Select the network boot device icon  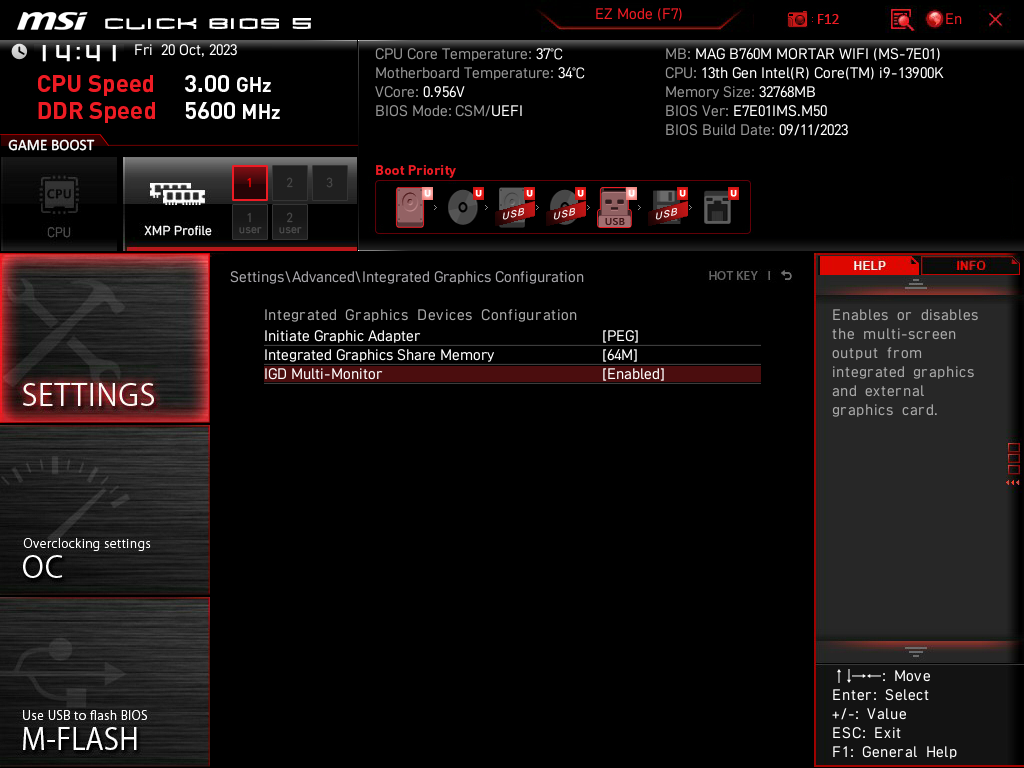pos(720,207)
